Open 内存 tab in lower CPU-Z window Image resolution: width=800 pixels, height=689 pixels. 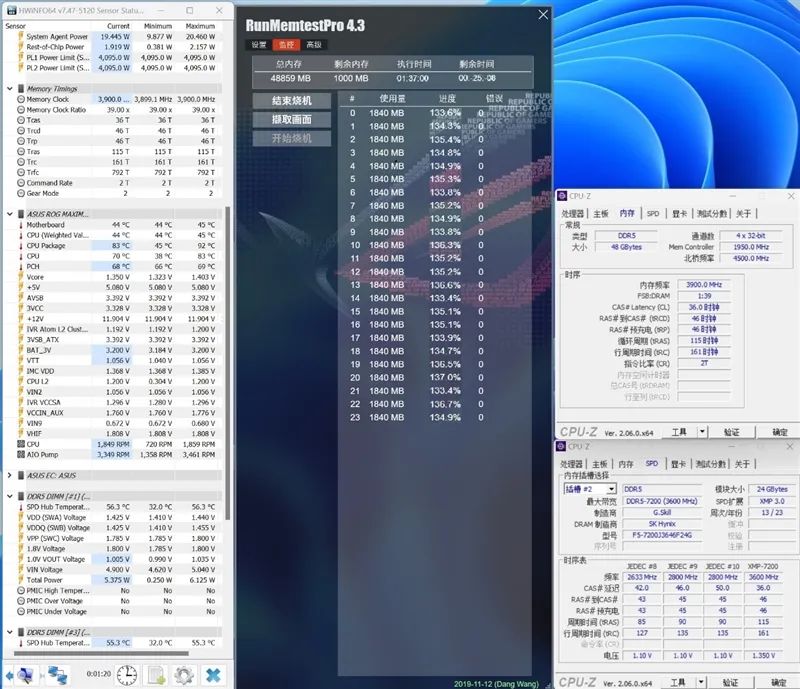pos(626,464)
